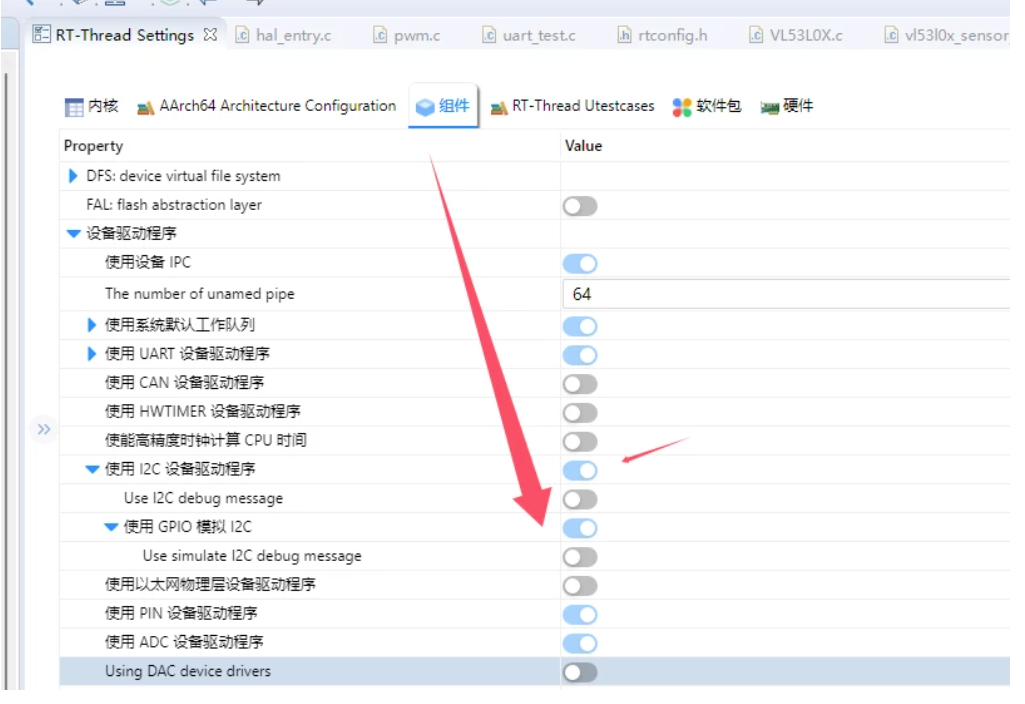Click the Property column header
The image size is (1025, 704).
pyautogui.click(x=93, y=146)
